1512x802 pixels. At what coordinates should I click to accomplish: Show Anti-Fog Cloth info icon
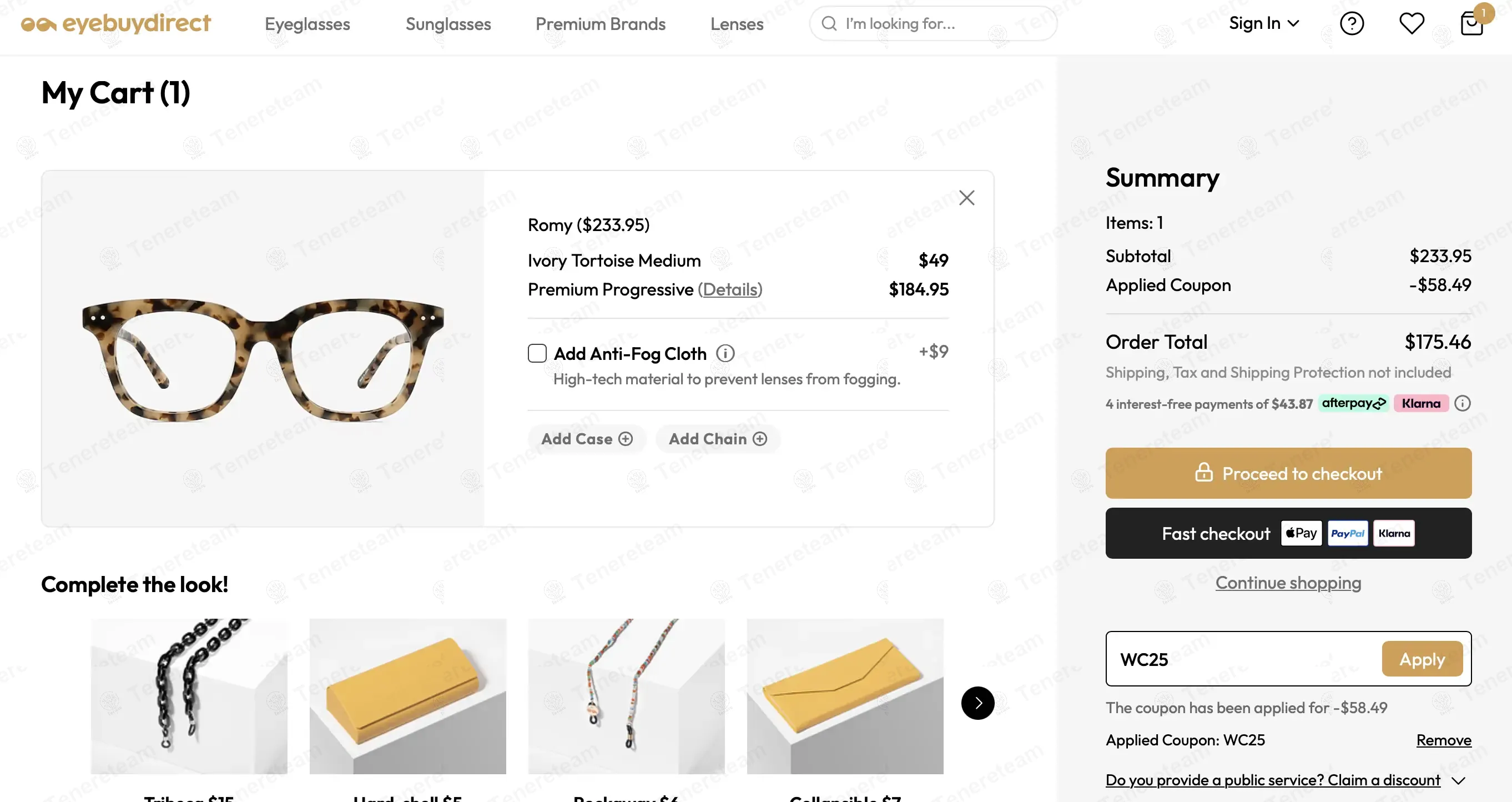(725, 353)
